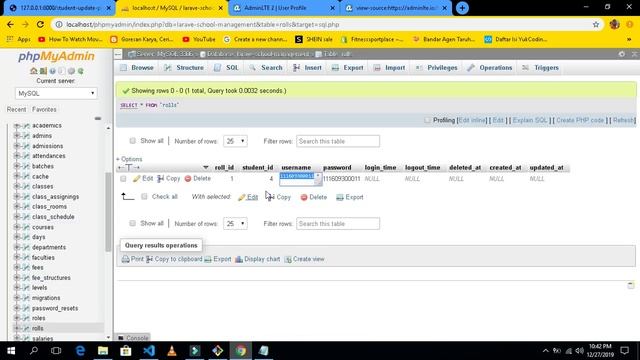Viewport: 640px width, 360px height.
Task: Click the lower Search this table field
Action: tap(338, 224)
